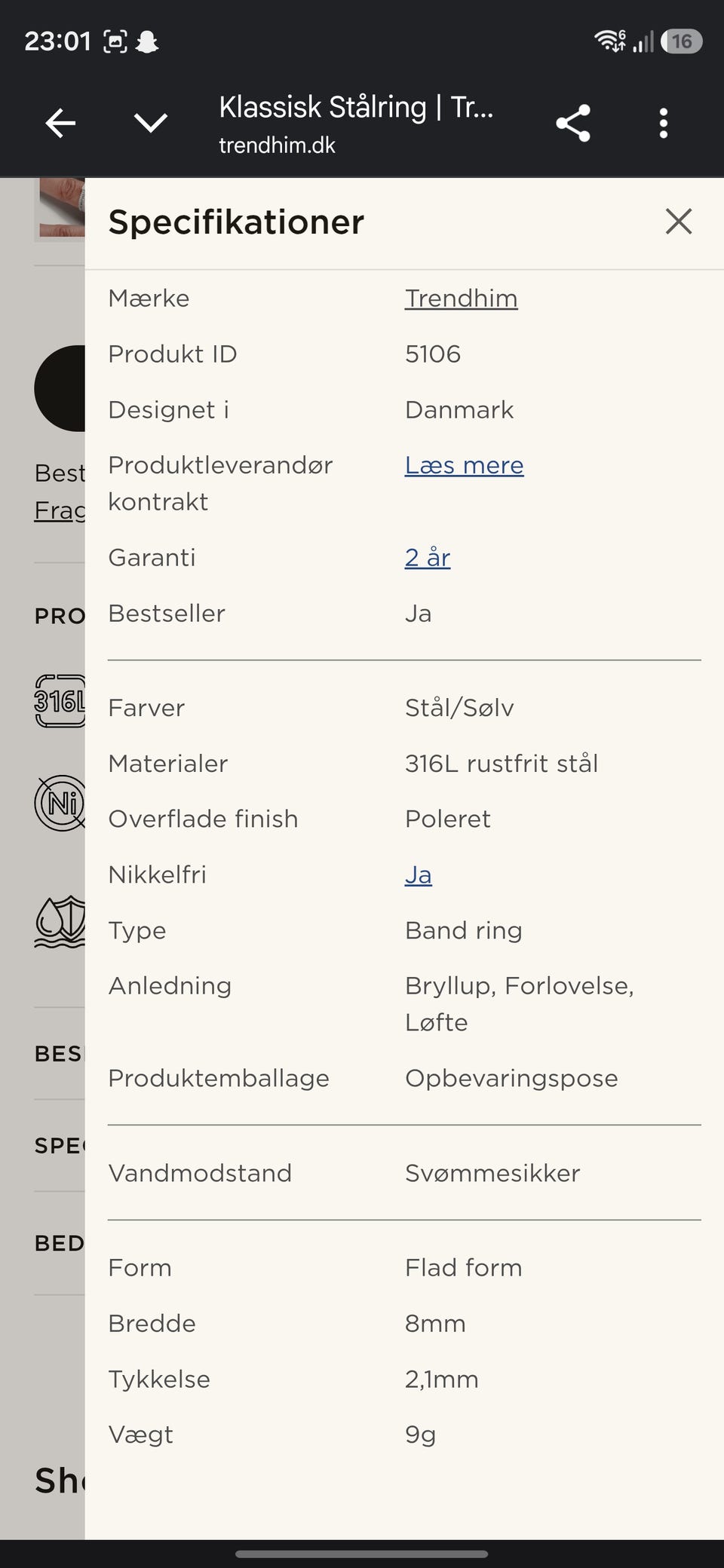Screen dimensions: 724x1568
Task: Tap the product thumbnail image behind panel
Action: click(60, 210)
